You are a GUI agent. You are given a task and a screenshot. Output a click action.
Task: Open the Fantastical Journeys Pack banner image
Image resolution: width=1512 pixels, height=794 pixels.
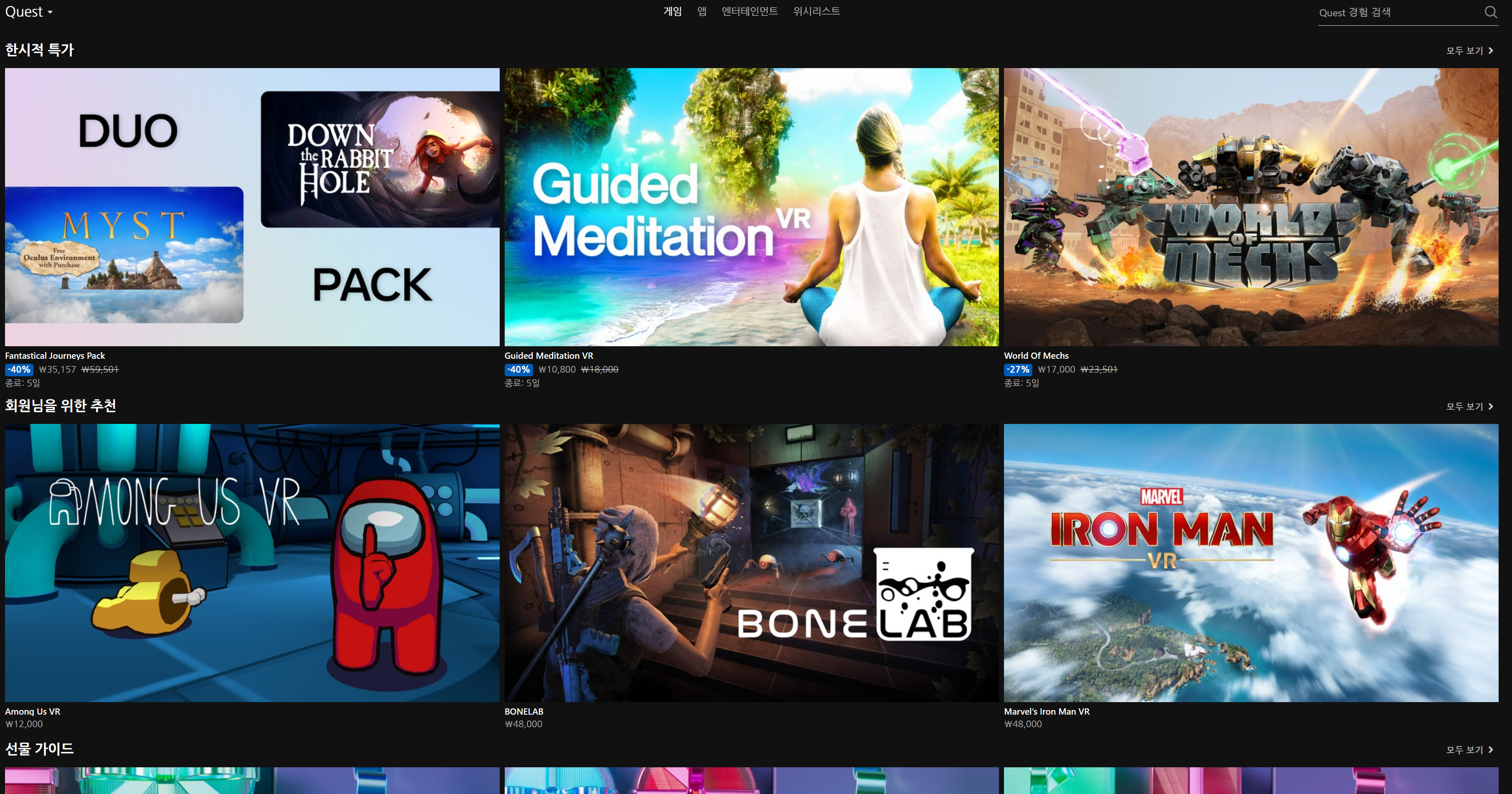coord(252,207)
